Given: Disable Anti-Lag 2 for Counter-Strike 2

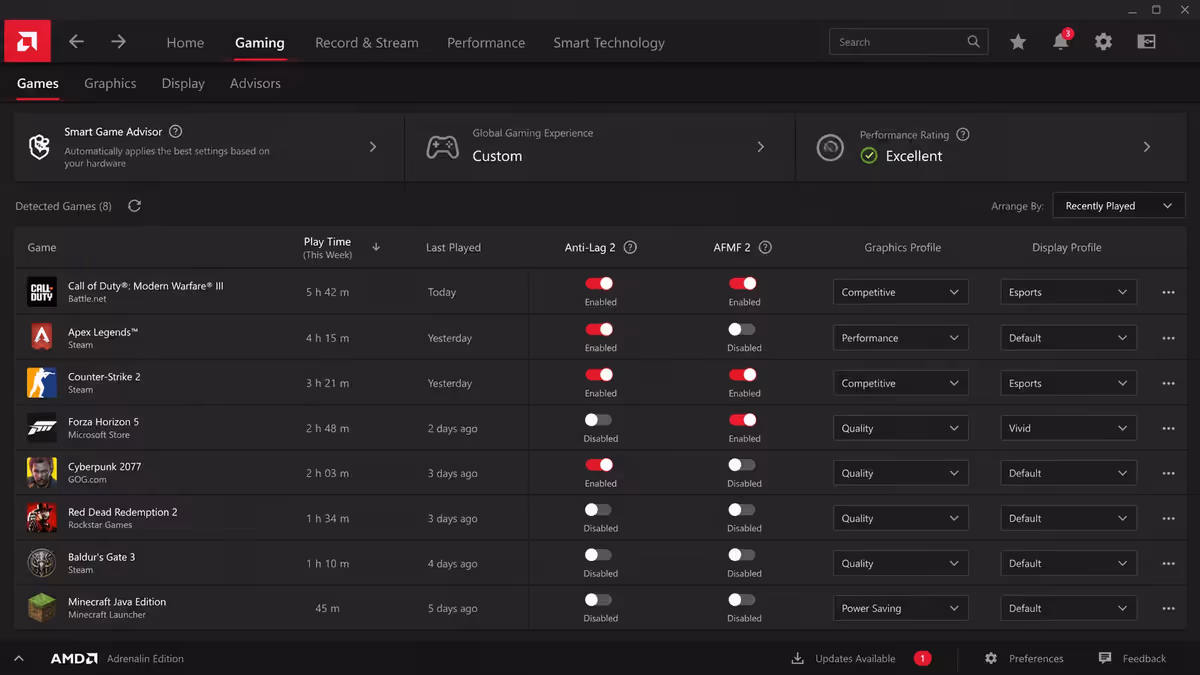Looking at the screenshot, I should pyautogui.click(x=599, y=375).
